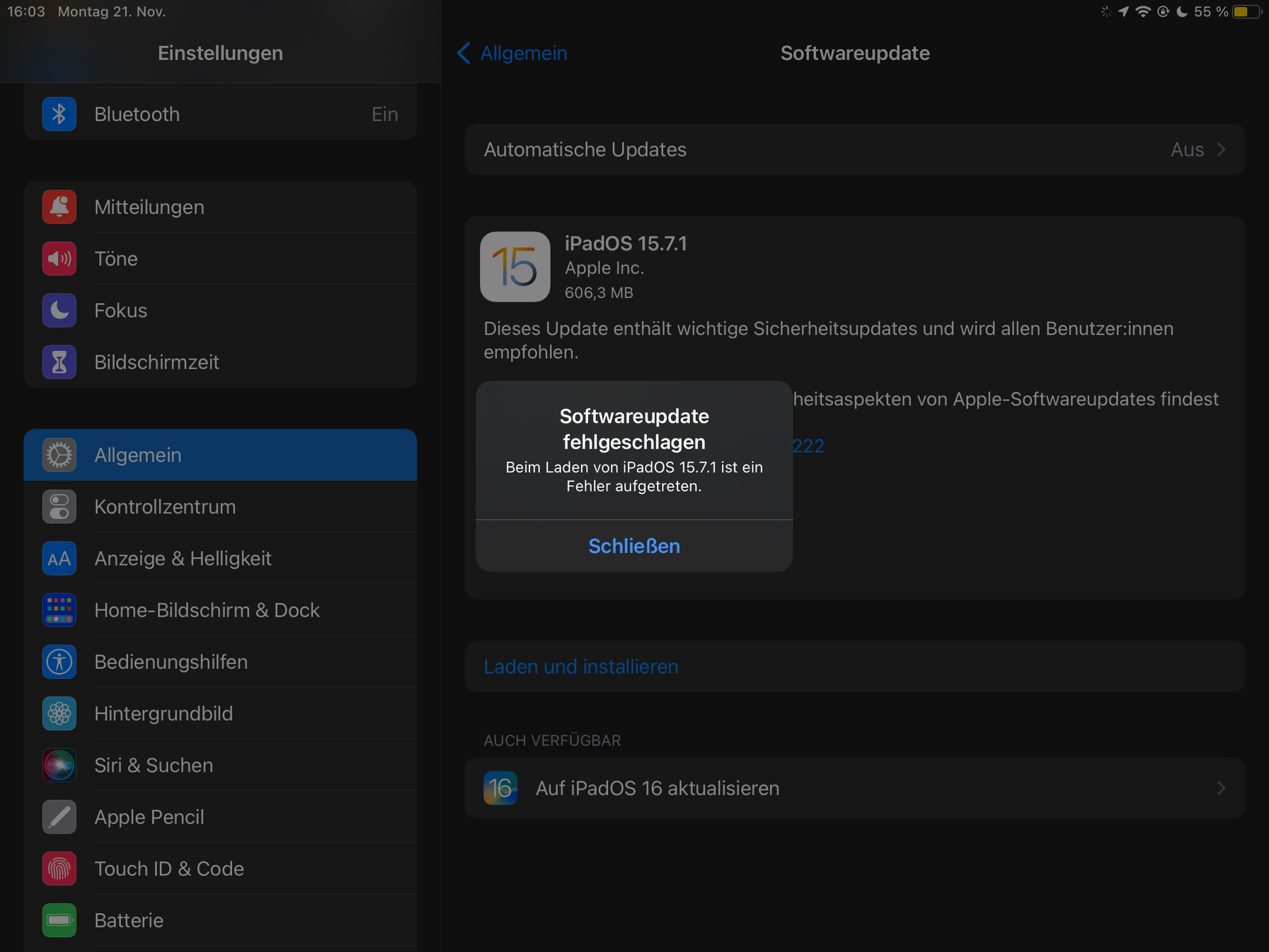Open the Apple Pencil icon
This screenshot has height=952, width=1269.
59,817
